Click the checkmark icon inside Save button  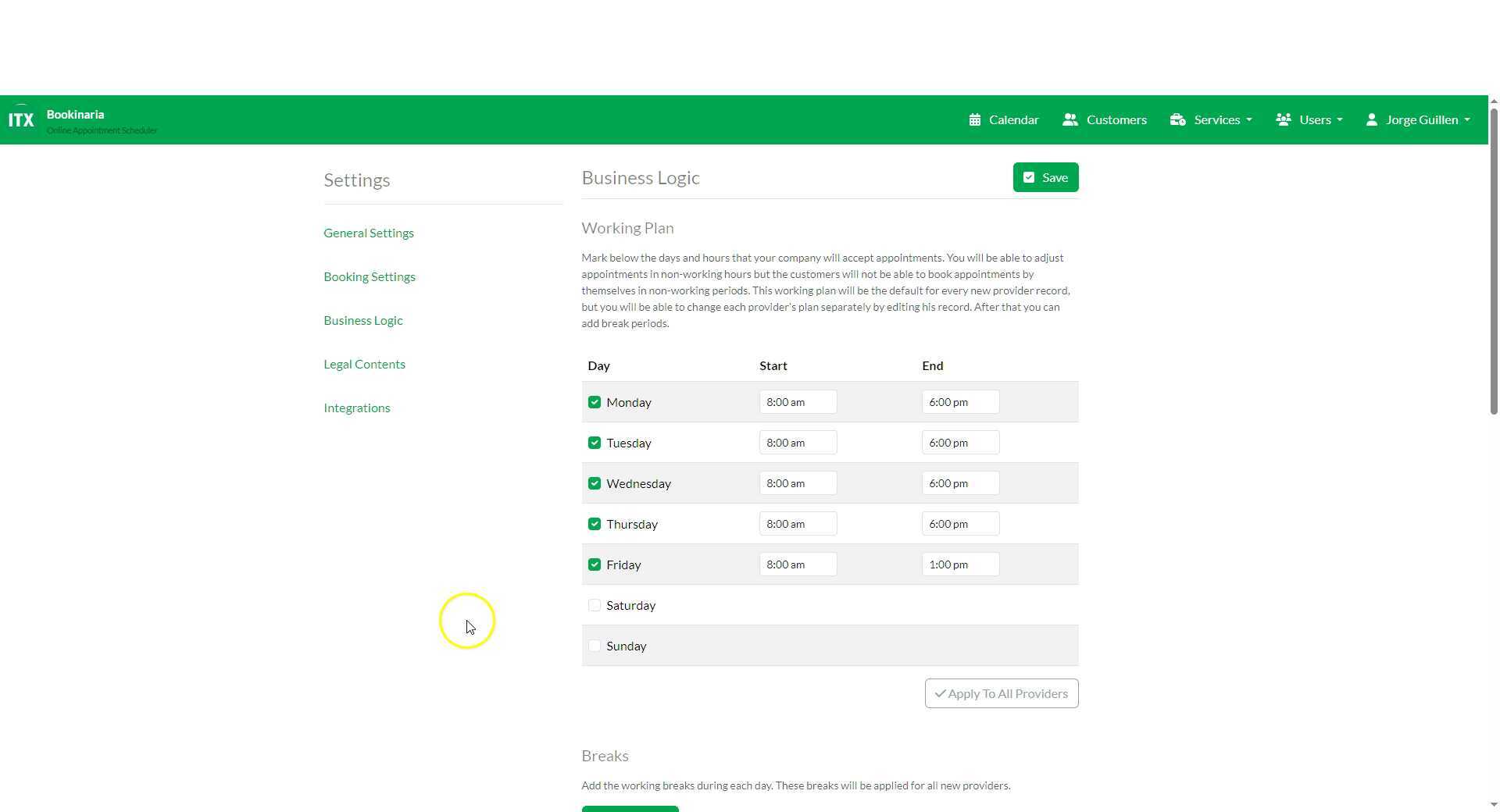point(1029,177)
